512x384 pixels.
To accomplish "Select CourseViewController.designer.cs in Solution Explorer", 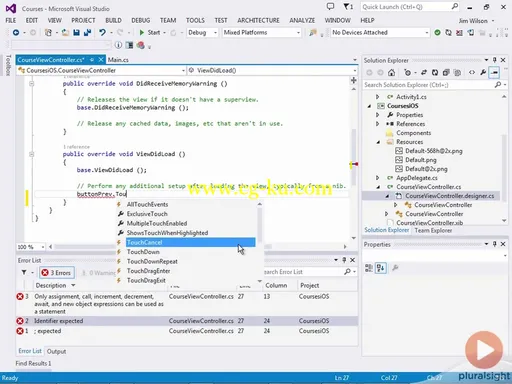I will (x=449, y=196).
